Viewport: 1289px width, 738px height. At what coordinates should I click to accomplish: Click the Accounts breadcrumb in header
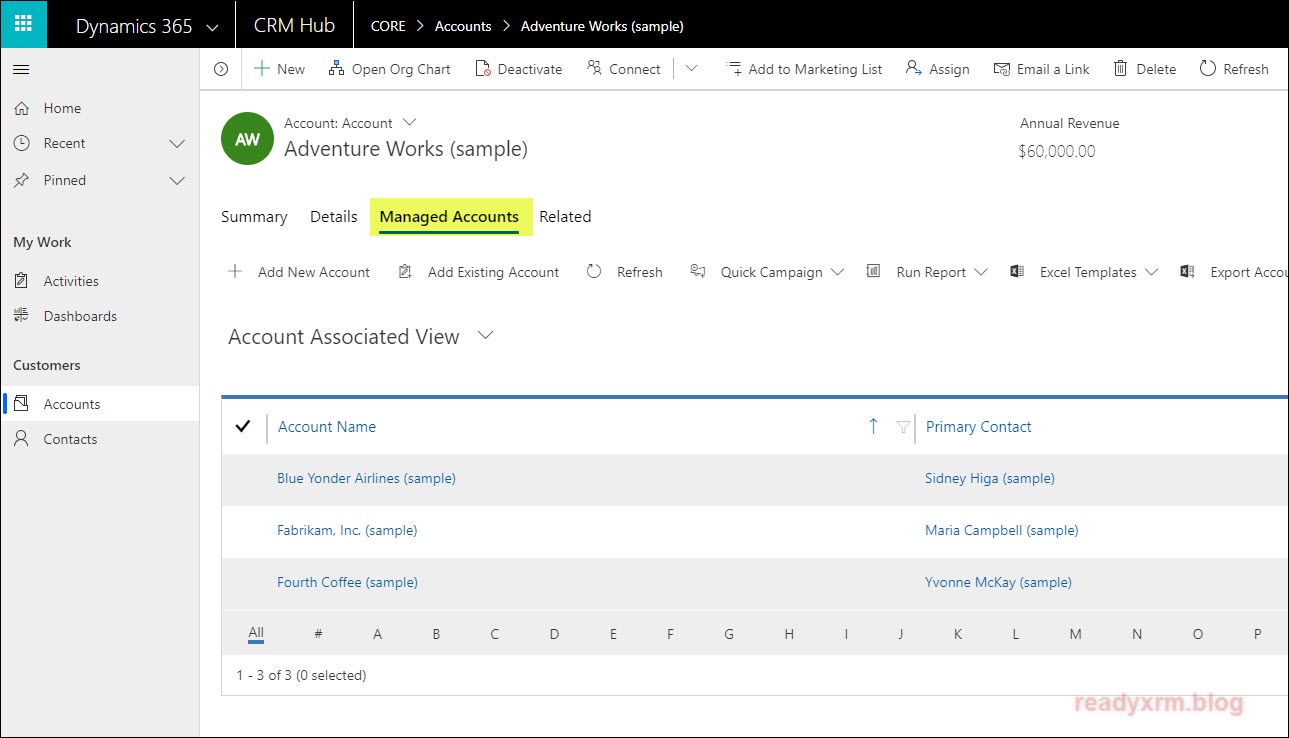463,26
